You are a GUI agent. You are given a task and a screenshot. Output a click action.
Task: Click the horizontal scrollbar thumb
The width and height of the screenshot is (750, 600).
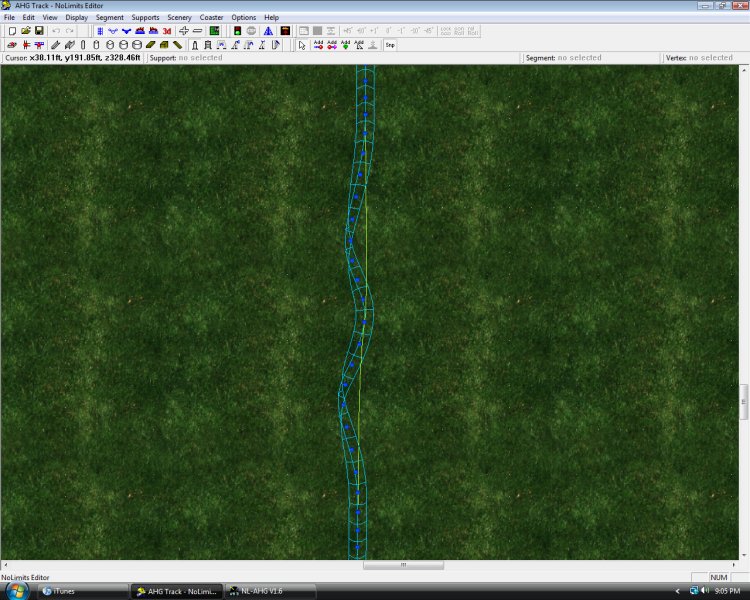coord(403,565)
